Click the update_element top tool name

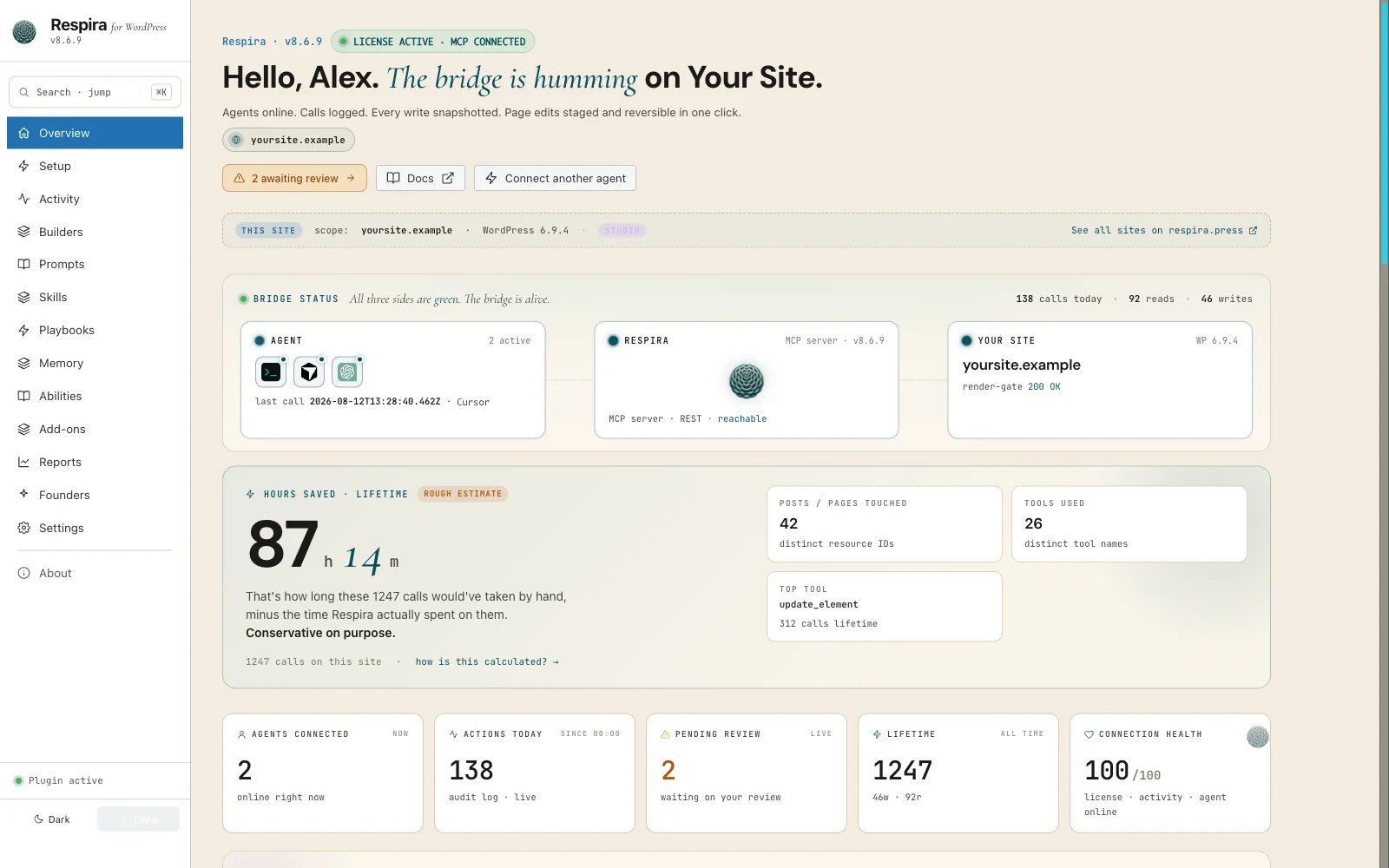[x=819, y=605]
